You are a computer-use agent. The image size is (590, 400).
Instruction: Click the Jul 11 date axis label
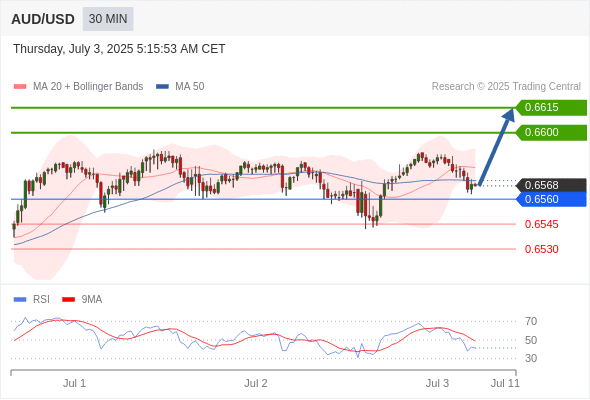tap(505, 383)
